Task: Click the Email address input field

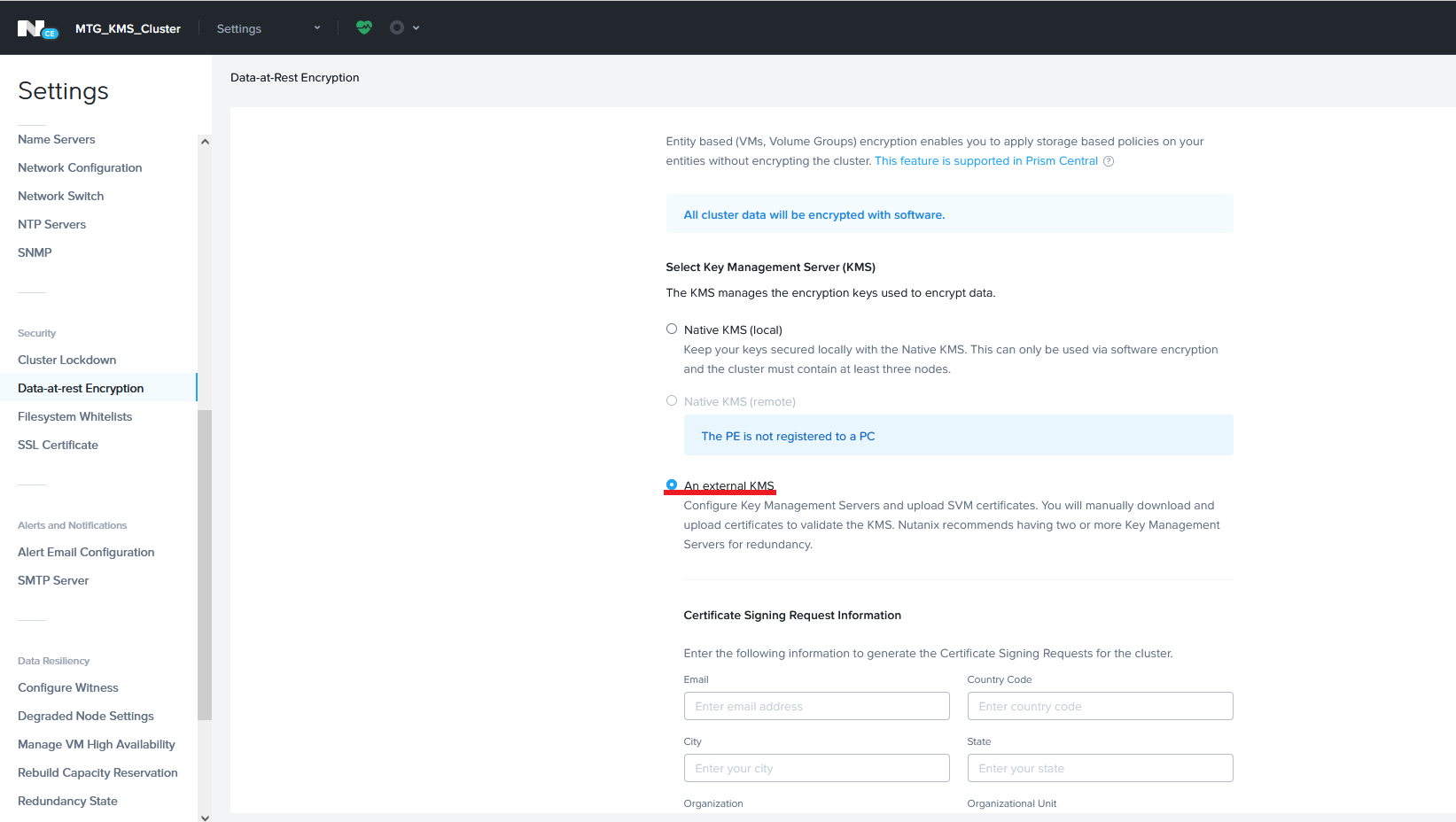Action: click(816, 706)
